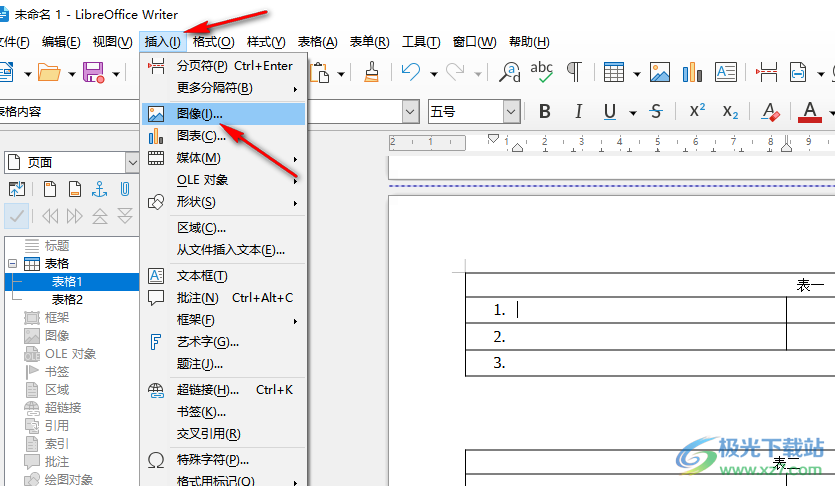
Task: Click the paragraph style 表格内容 field
Action: click(x=69, y=112)
